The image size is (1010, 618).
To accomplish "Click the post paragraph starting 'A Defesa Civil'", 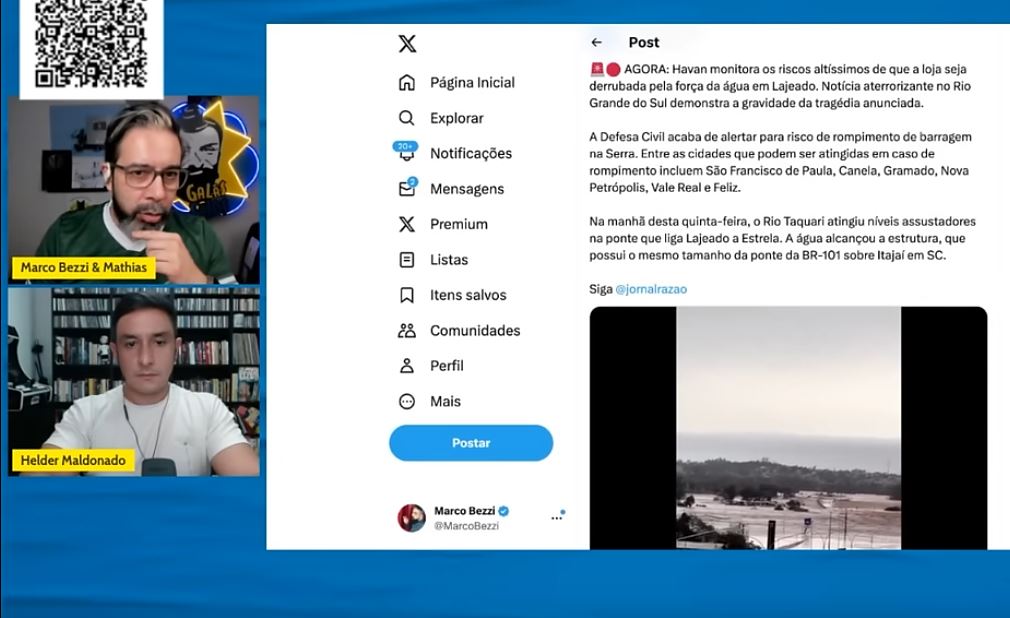I will click(x=780, y=162).
